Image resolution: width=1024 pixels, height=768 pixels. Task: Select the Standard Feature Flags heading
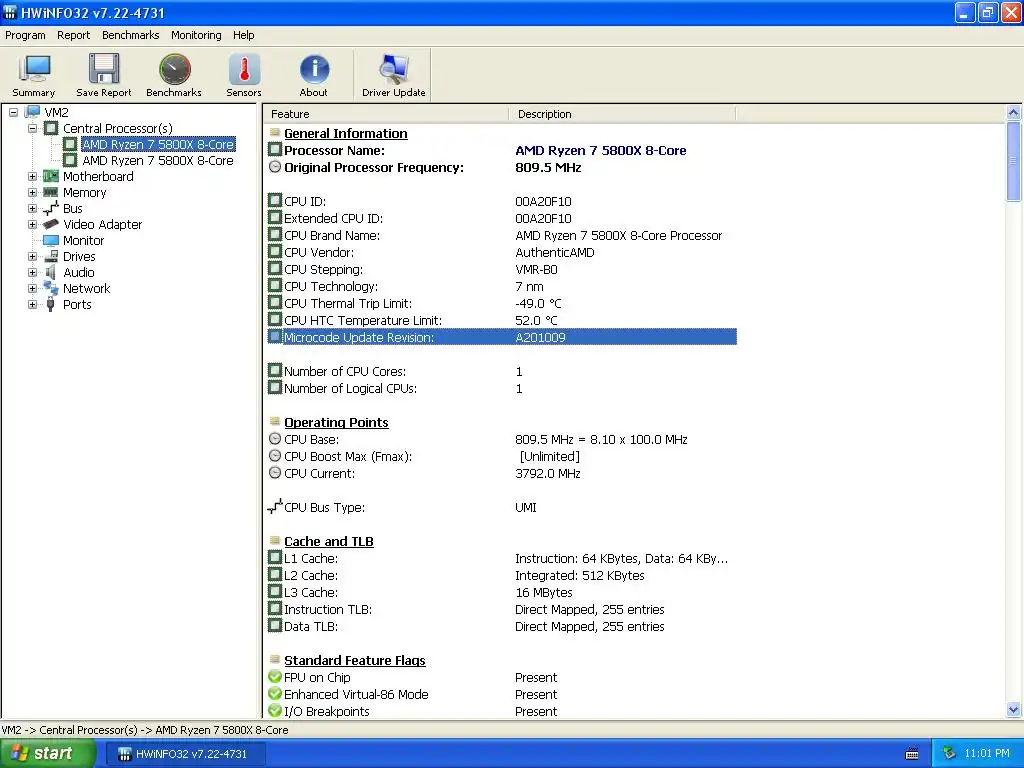pos(355,660)
